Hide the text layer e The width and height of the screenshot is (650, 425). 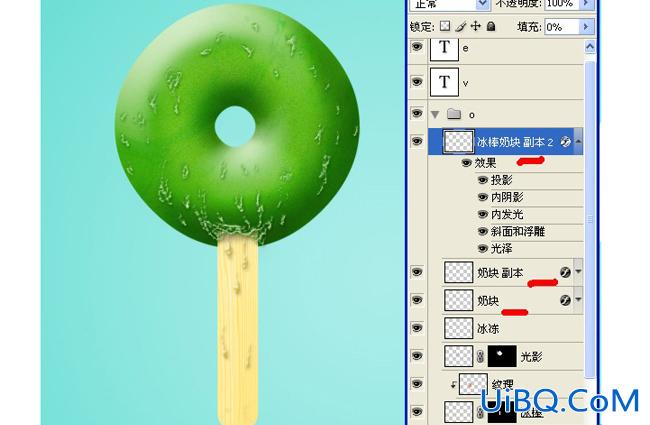[x=417, y=47]
